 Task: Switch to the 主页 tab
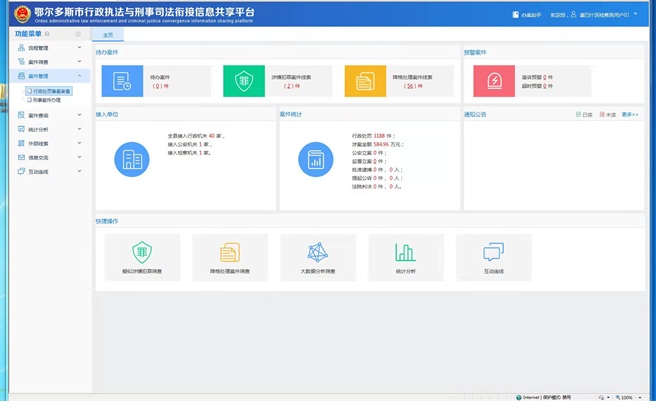point(108,34)
